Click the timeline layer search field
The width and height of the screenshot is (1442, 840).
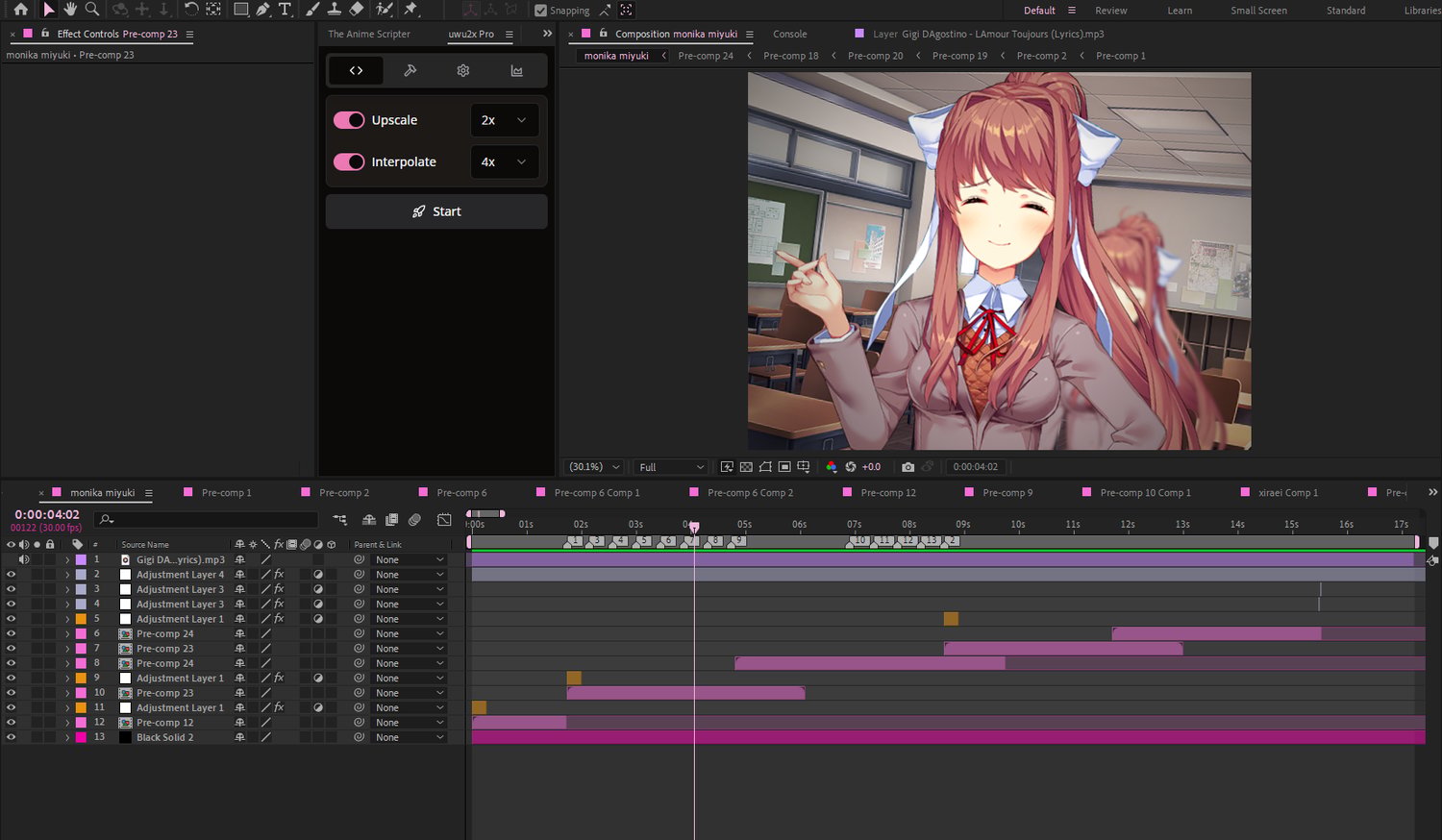pyautogui.click(x=207, y=520)
